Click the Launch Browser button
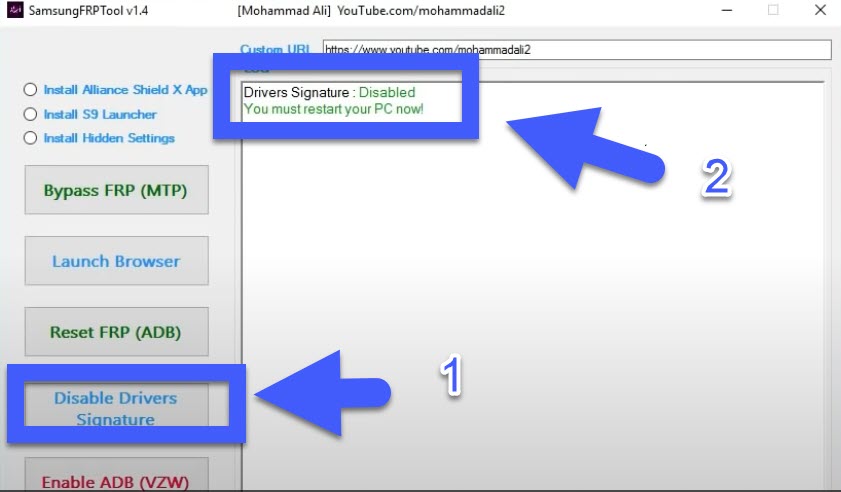This screenshot has height=492, width=841. coord(116,261)
